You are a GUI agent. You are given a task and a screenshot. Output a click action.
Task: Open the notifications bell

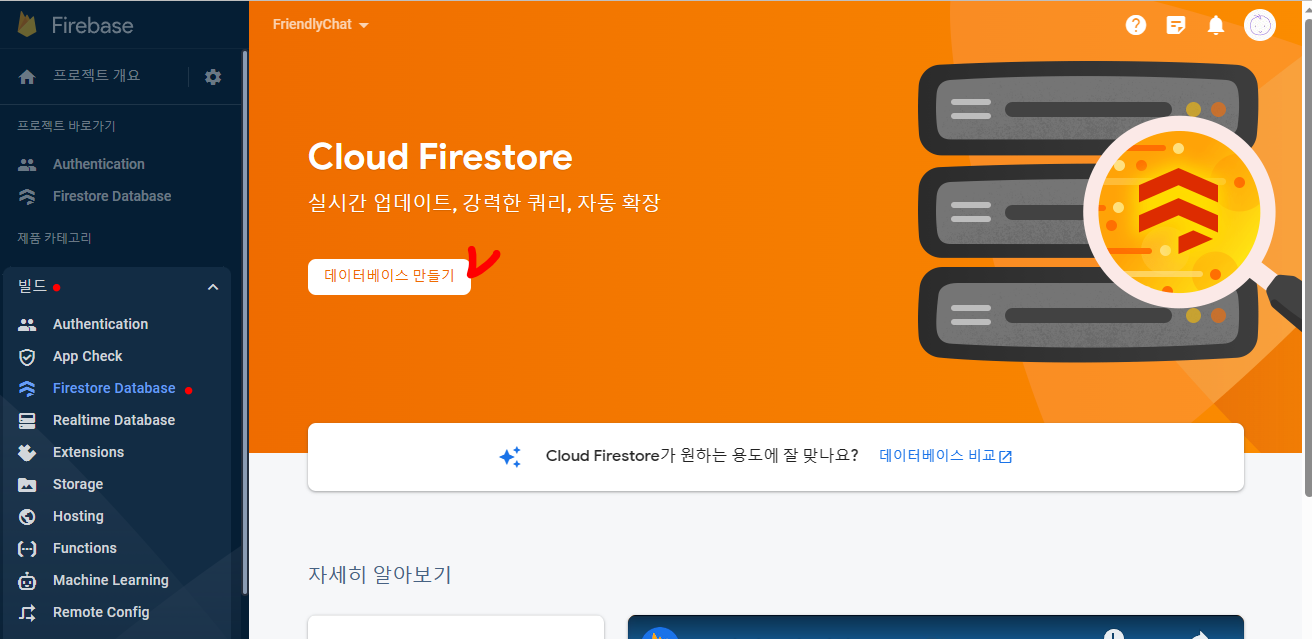point(1216,25)
